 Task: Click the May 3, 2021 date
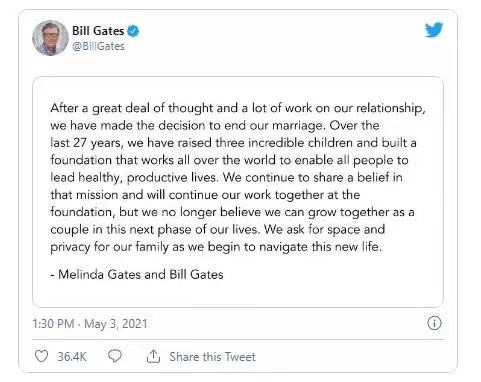(x=115, y=324)
